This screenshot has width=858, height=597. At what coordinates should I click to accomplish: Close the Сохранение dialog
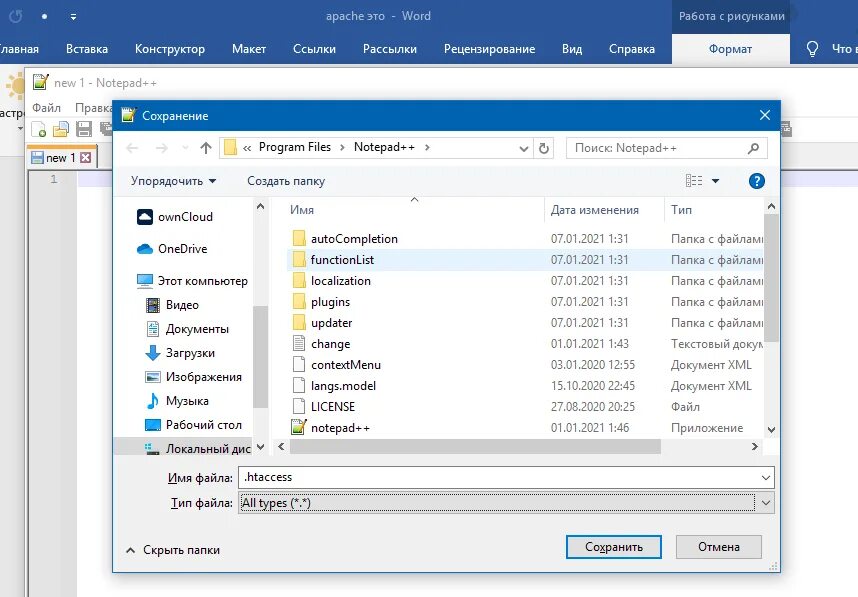point(764,115)
